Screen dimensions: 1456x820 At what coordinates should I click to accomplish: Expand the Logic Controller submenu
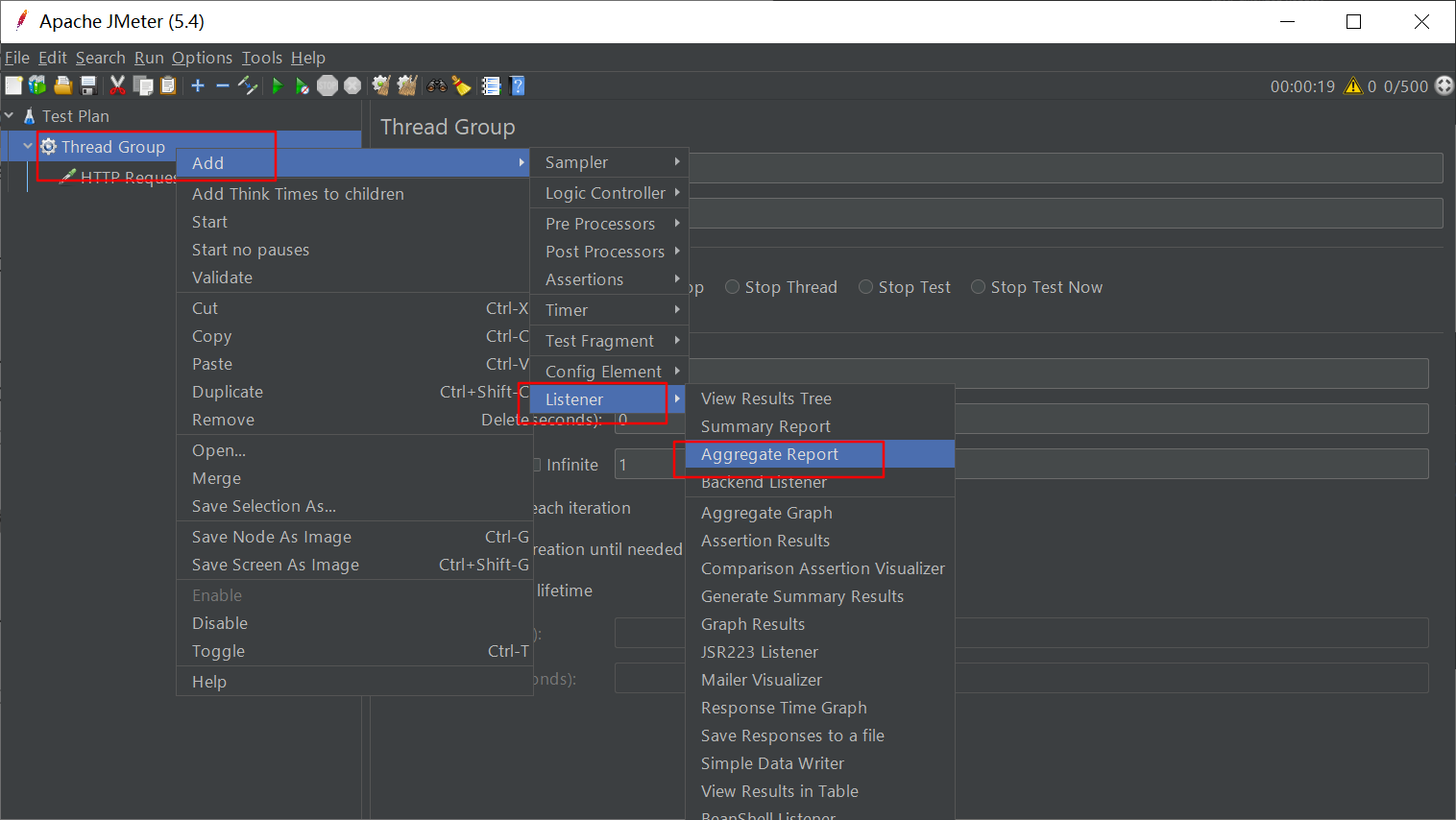tap(607, 193)
